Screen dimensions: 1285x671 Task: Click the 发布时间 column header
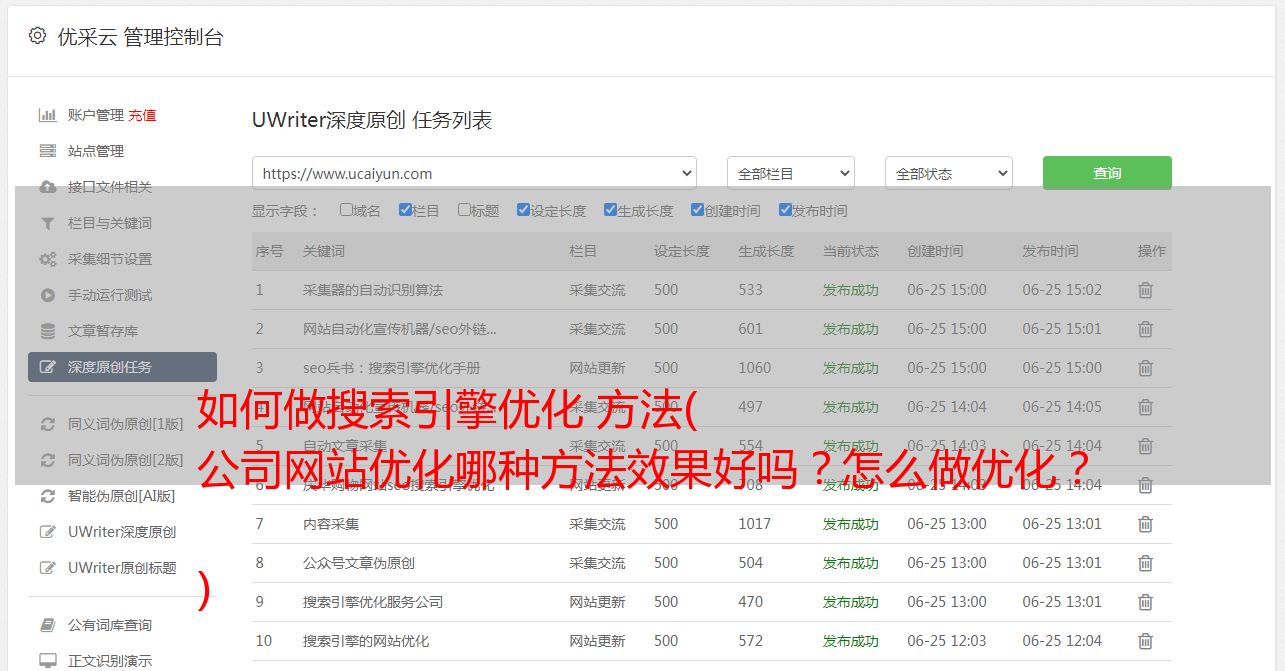click(1050, 251)
